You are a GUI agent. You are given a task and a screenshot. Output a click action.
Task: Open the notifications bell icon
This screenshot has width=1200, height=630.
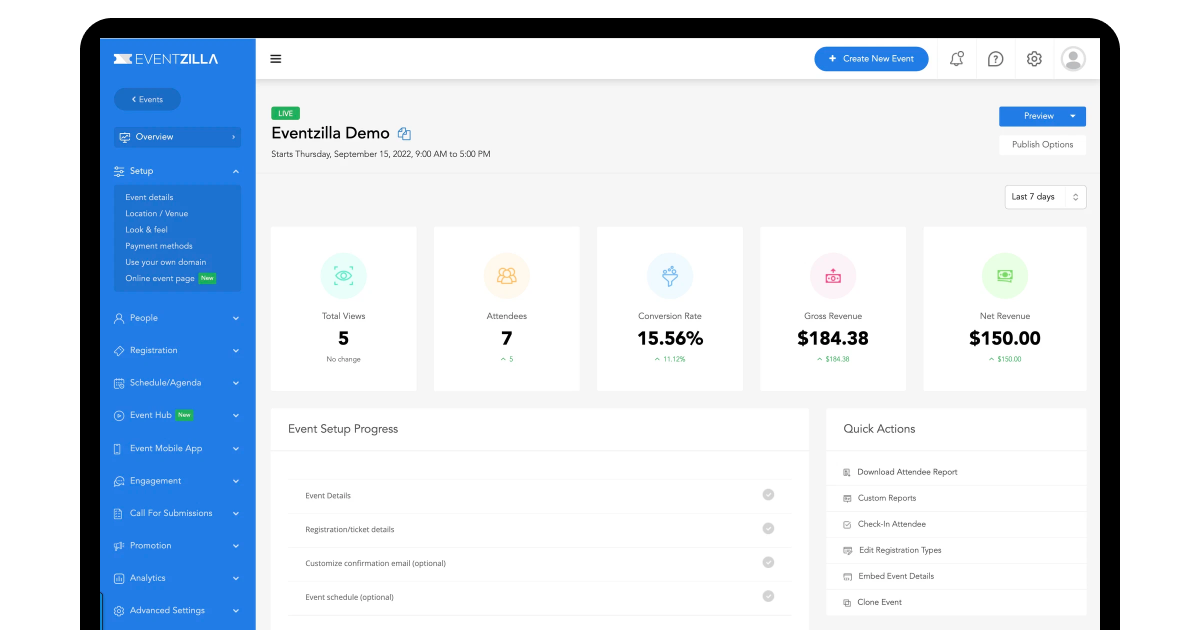tap(957, 59)
